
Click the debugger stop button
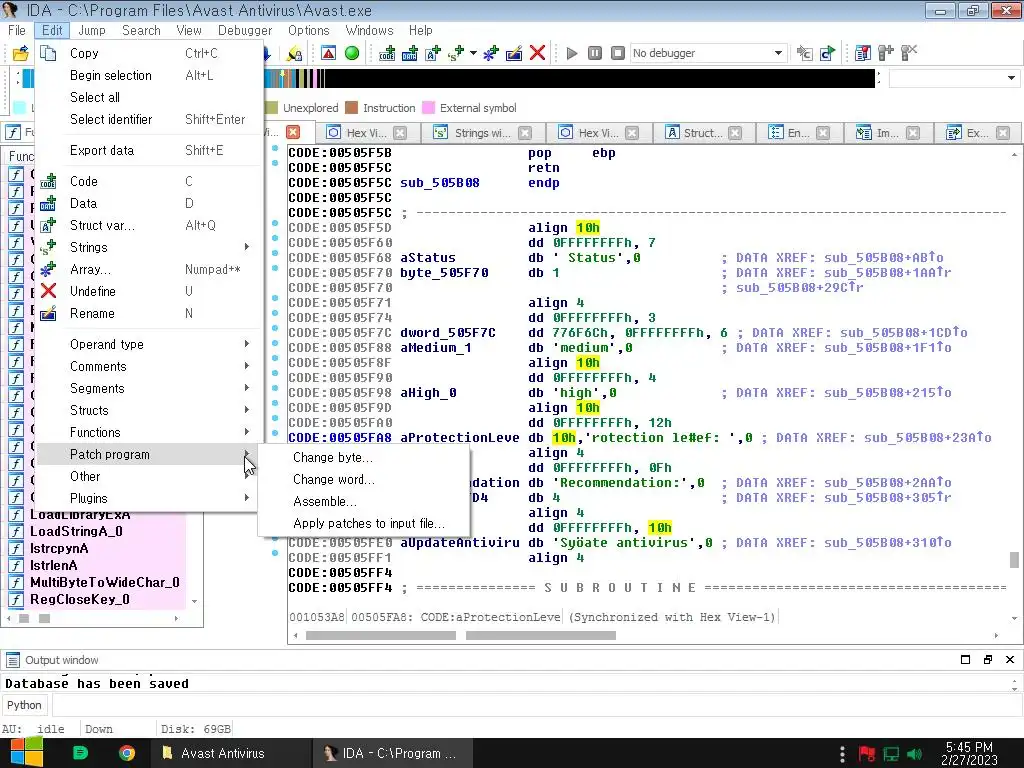[x=618, y=53]
